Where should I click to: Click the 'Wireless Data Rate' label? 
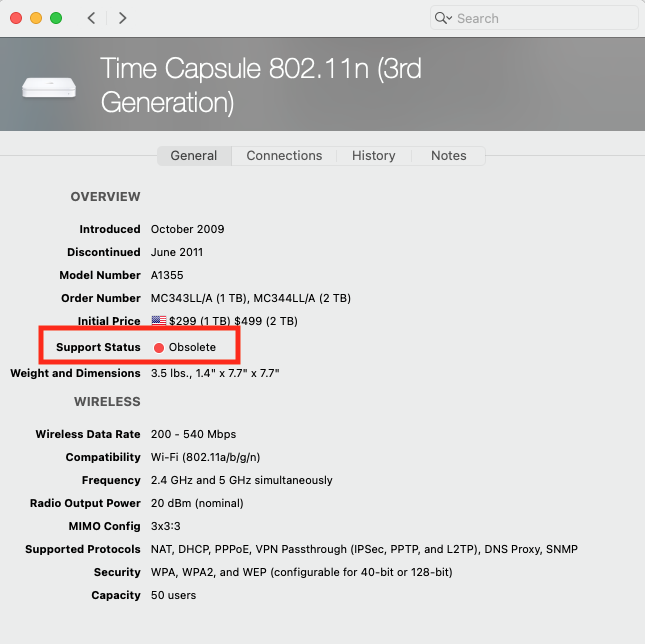point(88,434)
